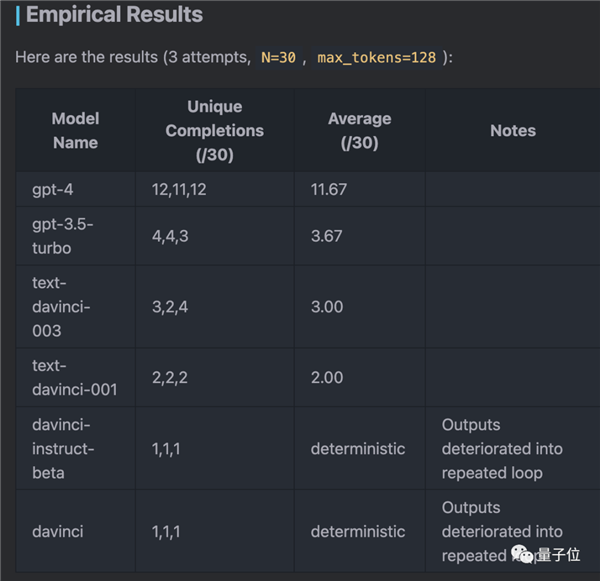600x581 pixels.
Task: Click the 11.67 average value
Action: click(x=329, y=189)
